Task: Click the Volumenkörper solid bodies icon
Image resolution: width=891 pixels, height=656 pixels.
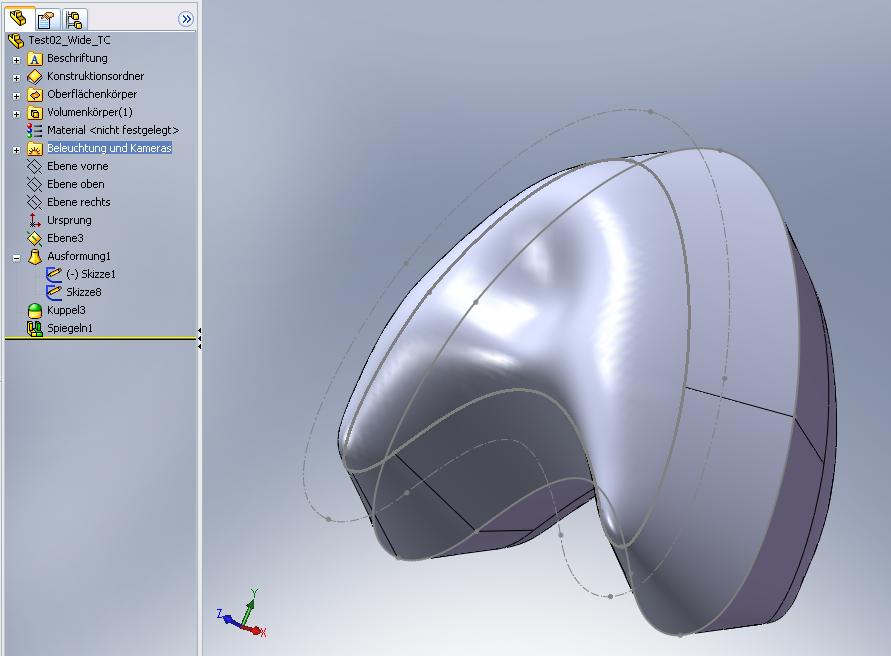Action: click(35, 113)
